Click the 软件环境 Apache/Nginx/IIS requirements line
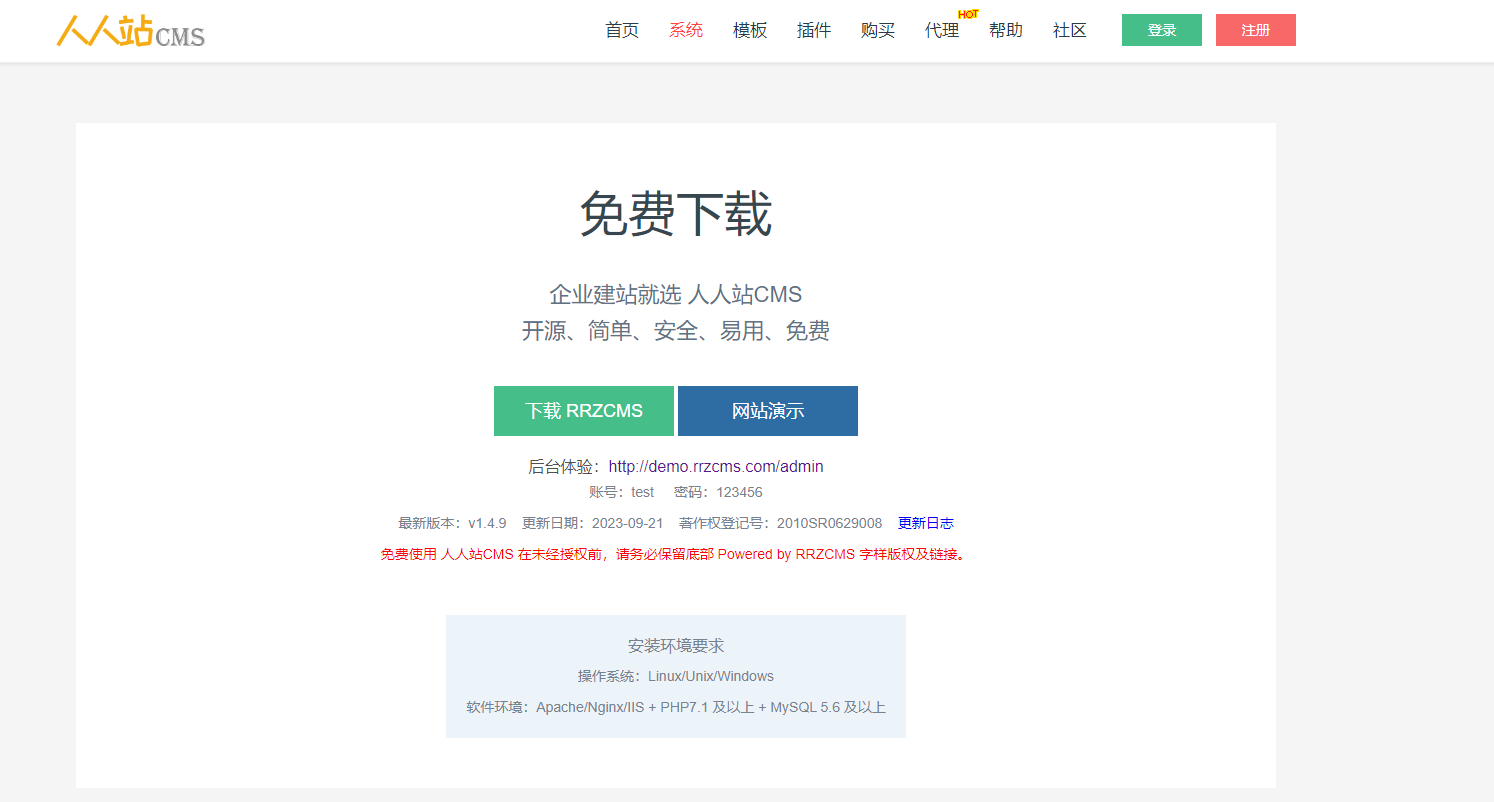The image size is (1494, 802). pyautogui.click(x=676, y=707)
